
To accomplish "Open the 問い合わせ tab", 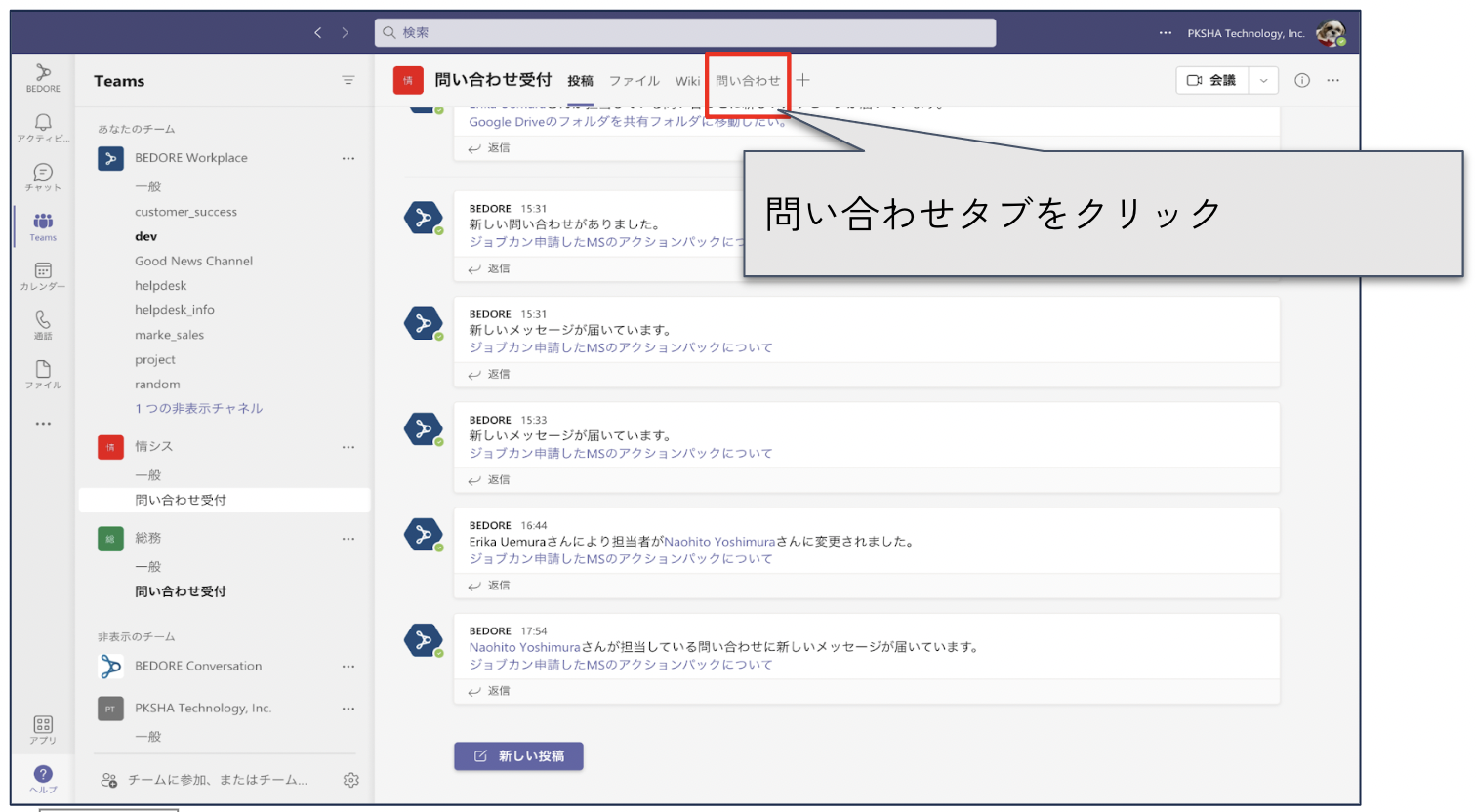I will click(748, 81).
